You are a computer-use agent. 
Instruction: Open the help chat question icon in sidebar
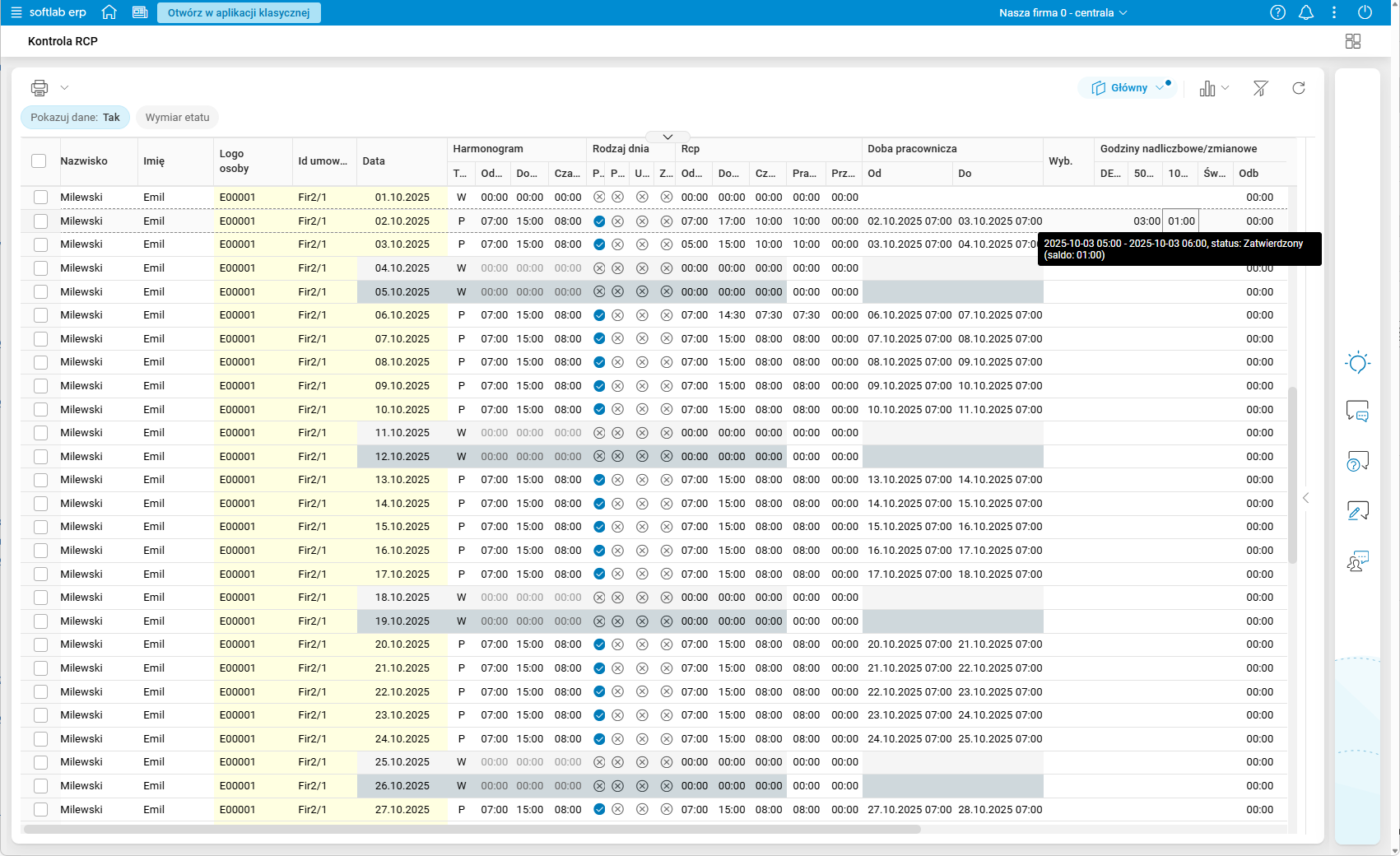point(1357,461)
